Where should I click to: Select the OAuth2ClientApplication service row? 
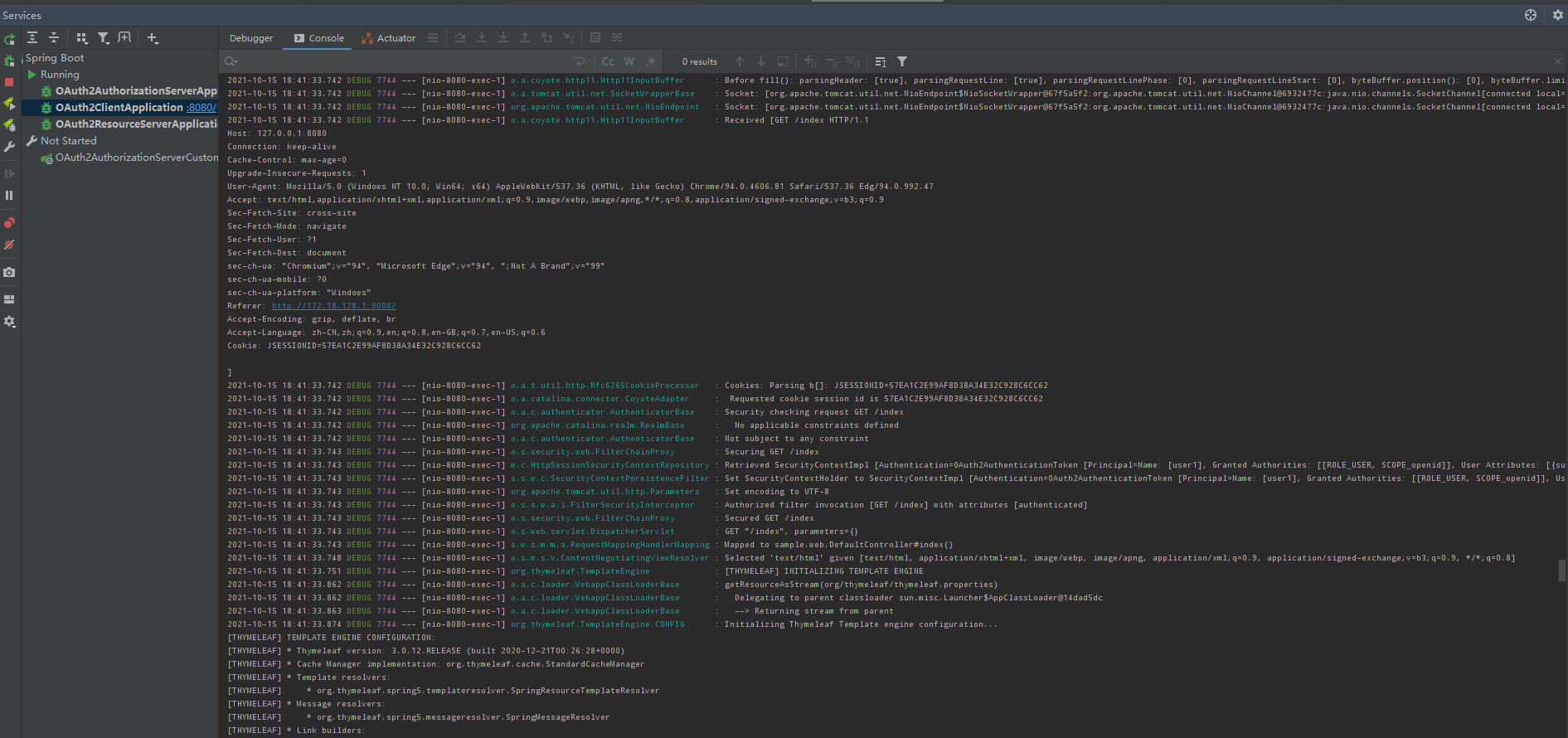[x=119, y=108]
